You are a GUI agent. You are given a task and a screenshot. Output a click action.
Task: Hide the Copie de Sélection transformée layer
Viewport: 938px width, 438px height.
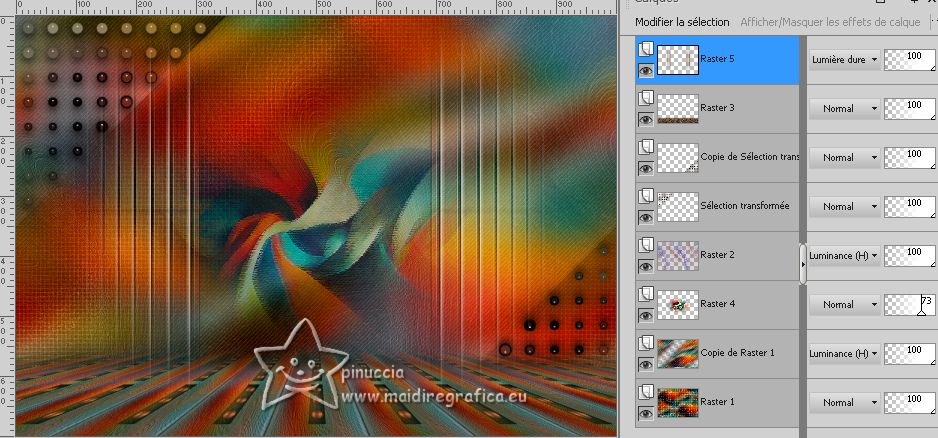[645, 169]
